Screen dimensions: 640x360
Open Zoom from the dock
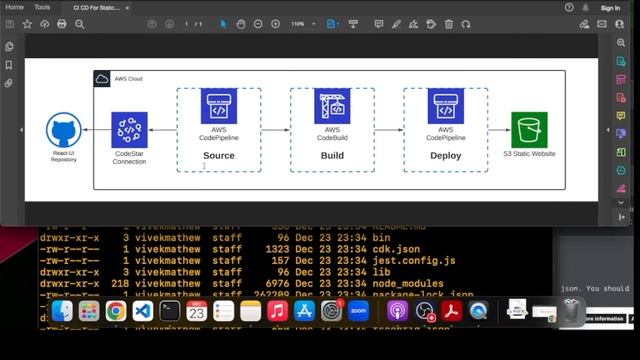tap(358, 311)
